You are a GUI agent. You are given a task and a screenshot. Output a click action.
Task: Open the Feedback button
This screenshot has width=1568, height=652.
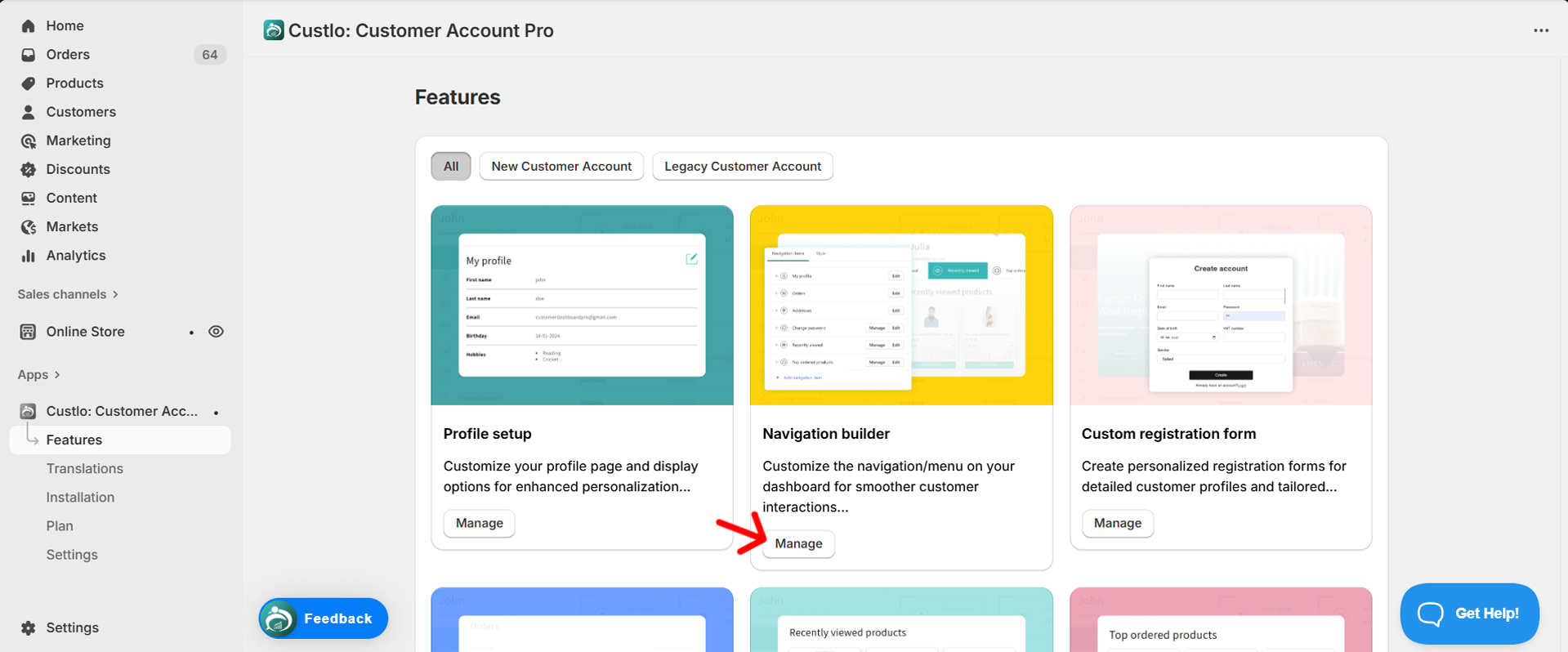pos(324,619)
